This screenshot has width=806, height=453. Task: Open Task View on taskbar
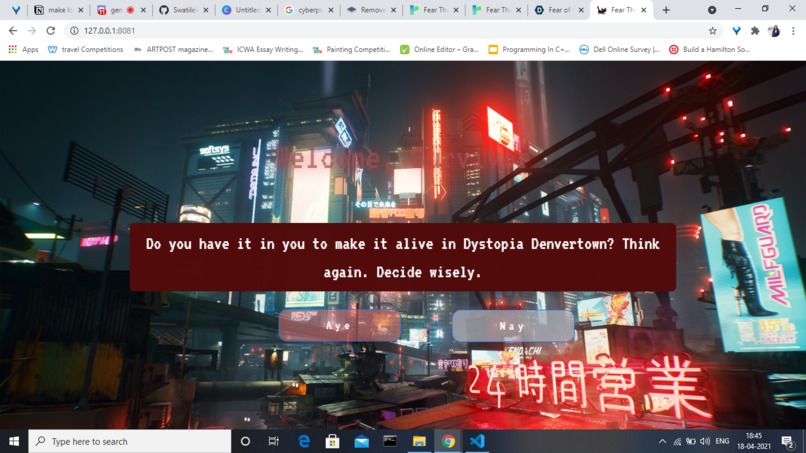[273, 441]
